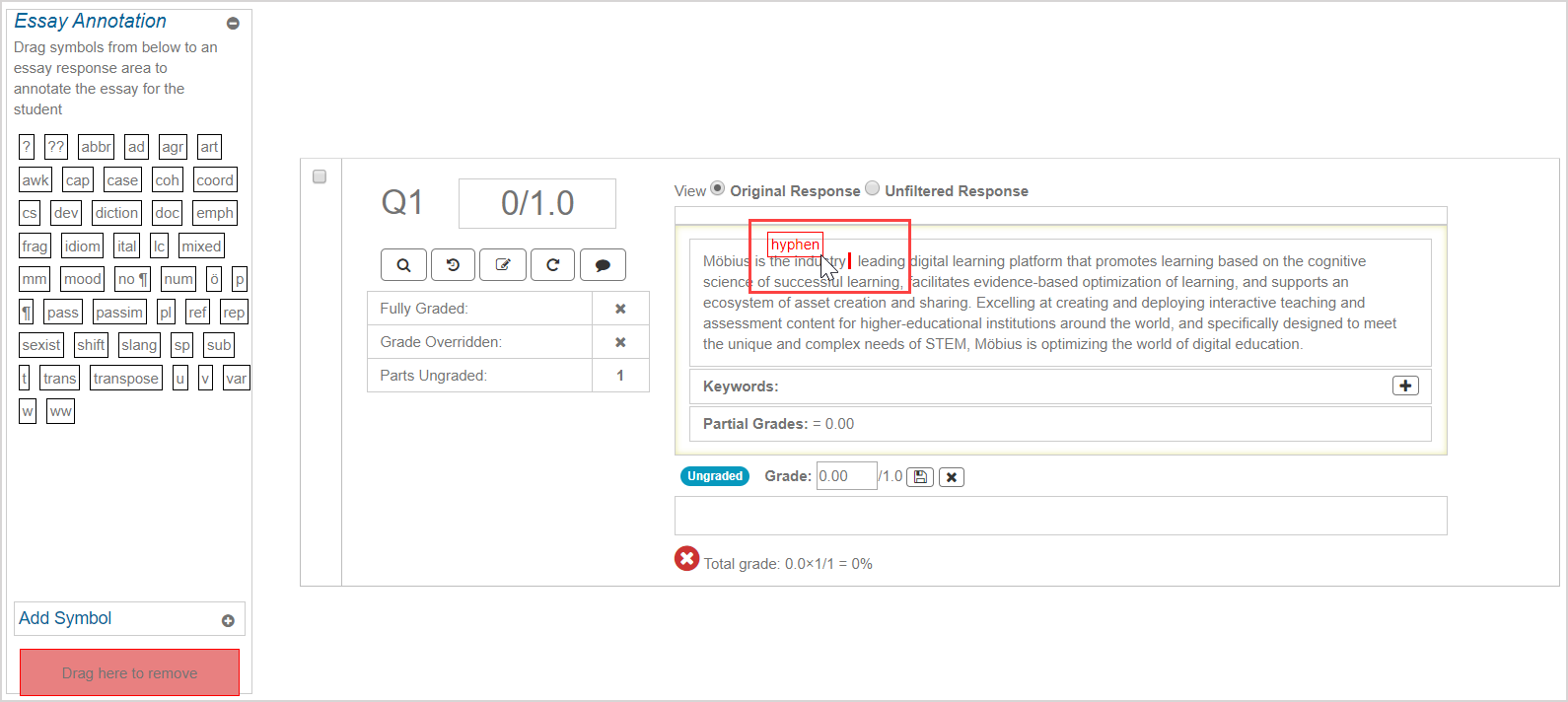Viewport: 1568px width, 702px height.
Task: Save the grade with the floppy disk icon
Action: click(x=920, y=477)
